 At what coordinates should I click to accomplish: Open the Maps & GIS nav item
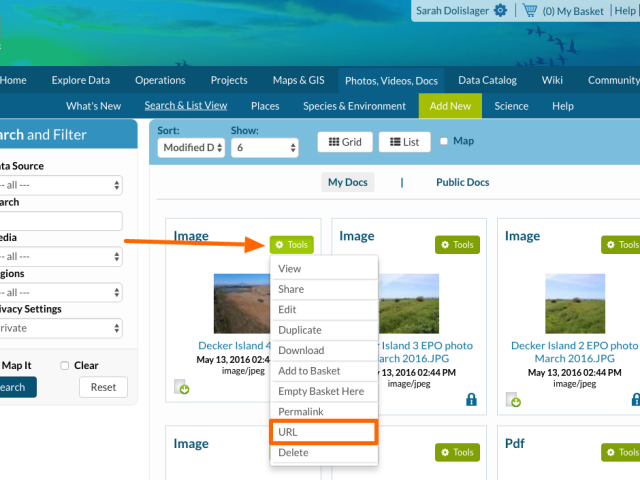coord(299,80)
